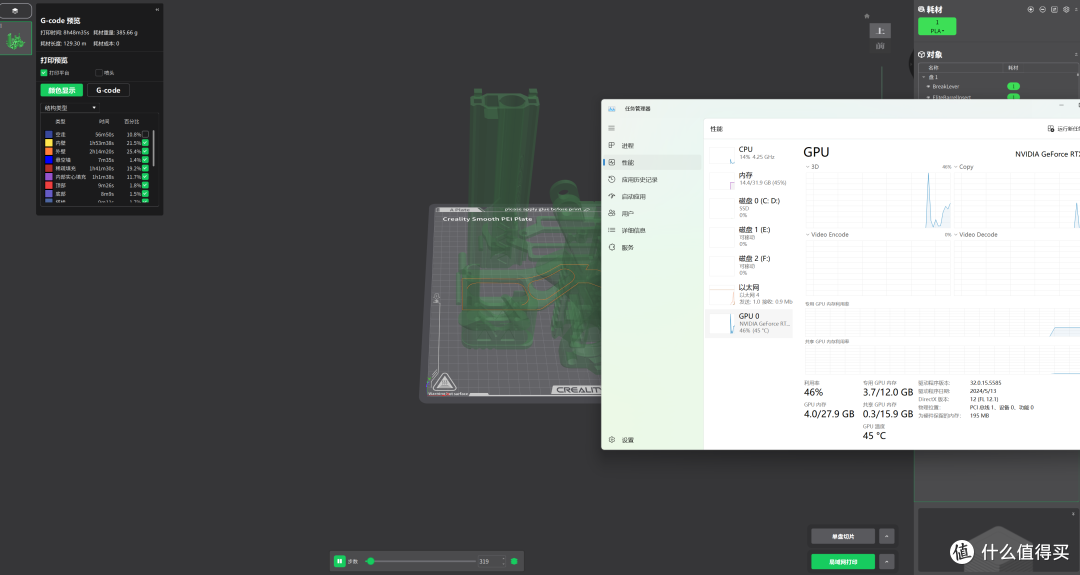Toggle the Task Manager hamburger menu
The height and width of the screenshot is (575, 1080).
click(x=611, y=128)
